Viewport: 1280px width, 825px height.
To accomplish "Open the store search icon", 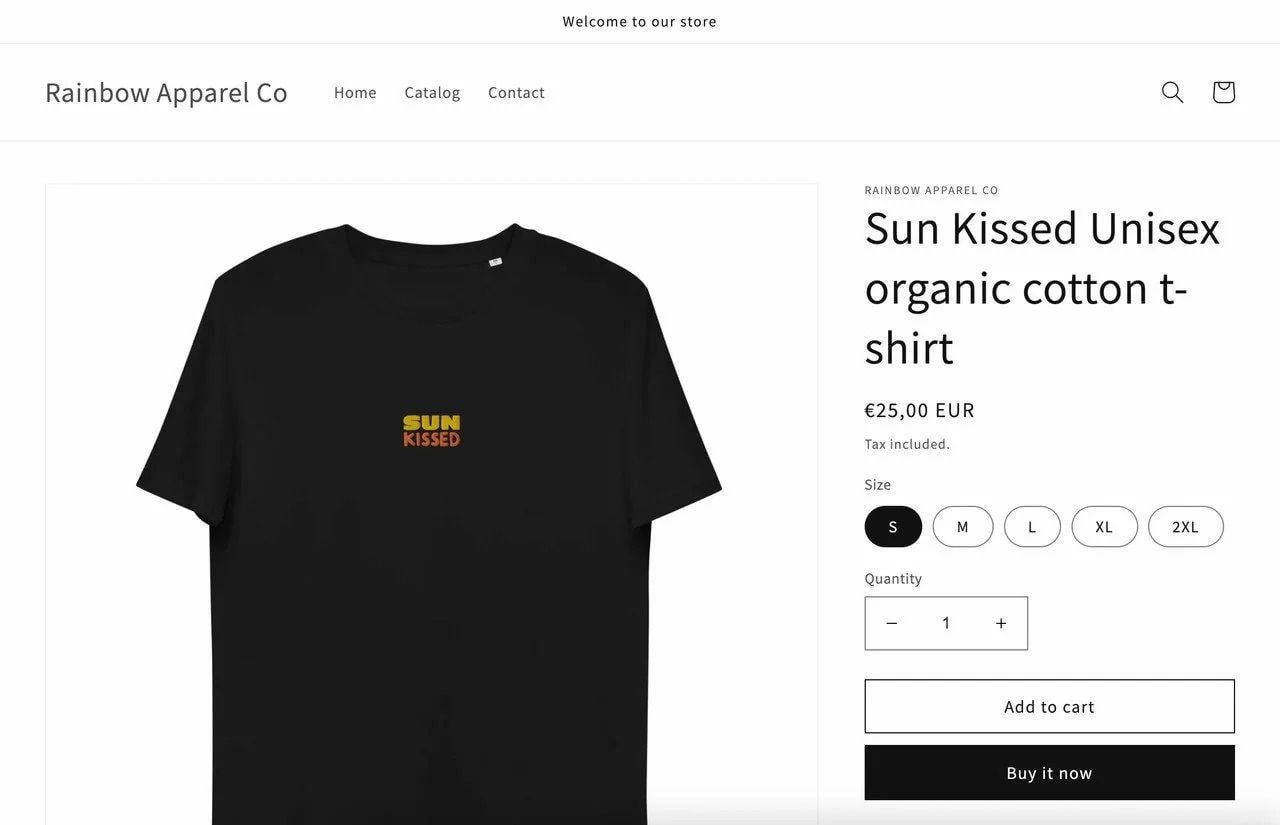I will pyautogui.click(x=1172, y=92).
